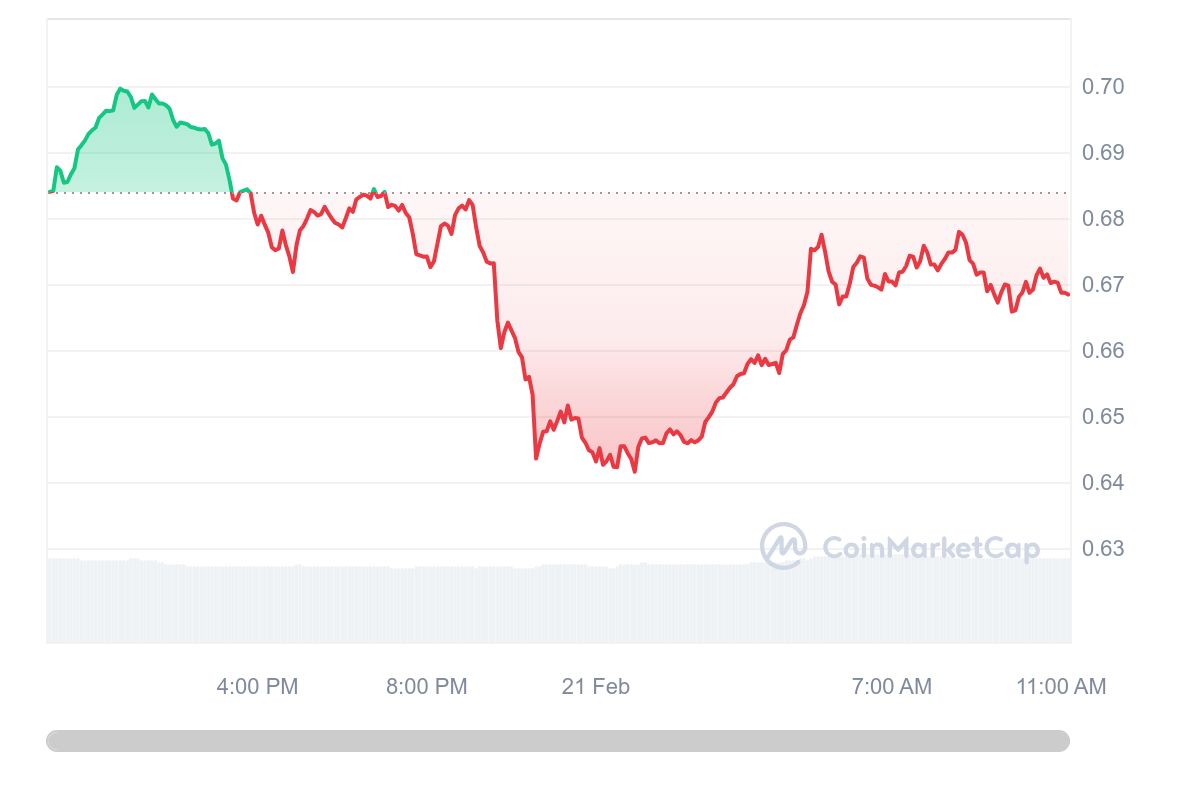Viewport: 1200px width, 800px height.
Task: Click the 0.63 price axis label
Action: click(x=1103, y=549)
